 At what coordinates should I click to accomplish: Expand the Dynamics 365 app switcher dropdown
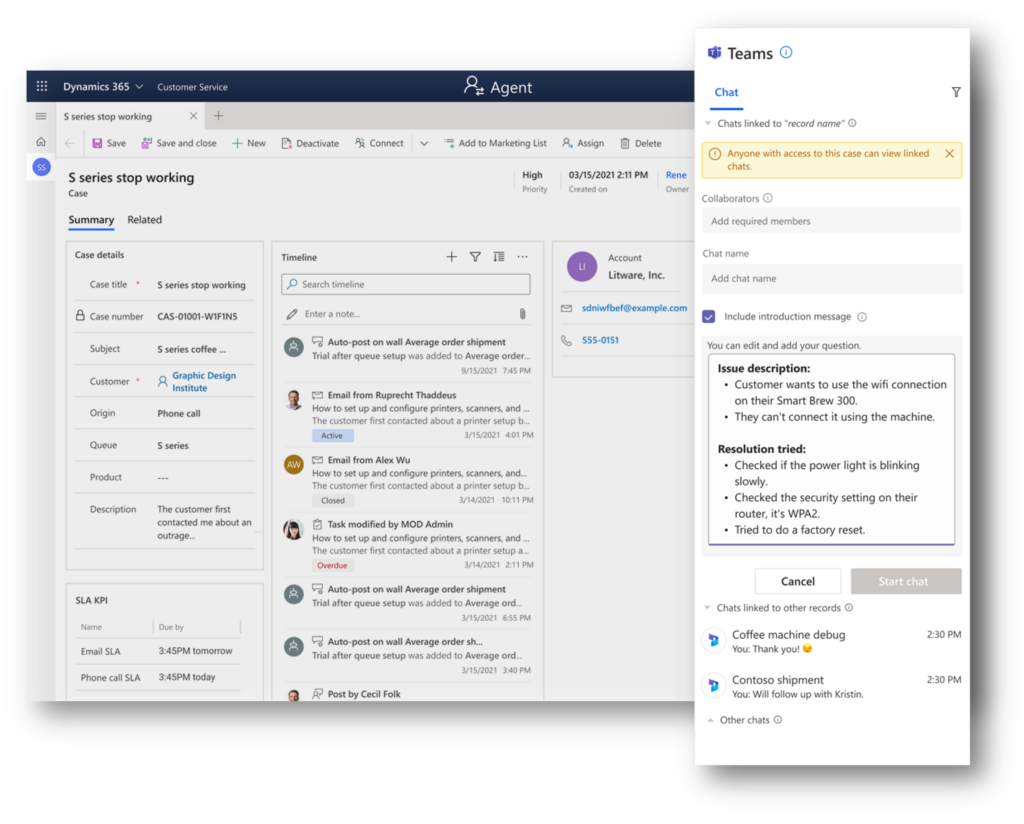[139, 87]
